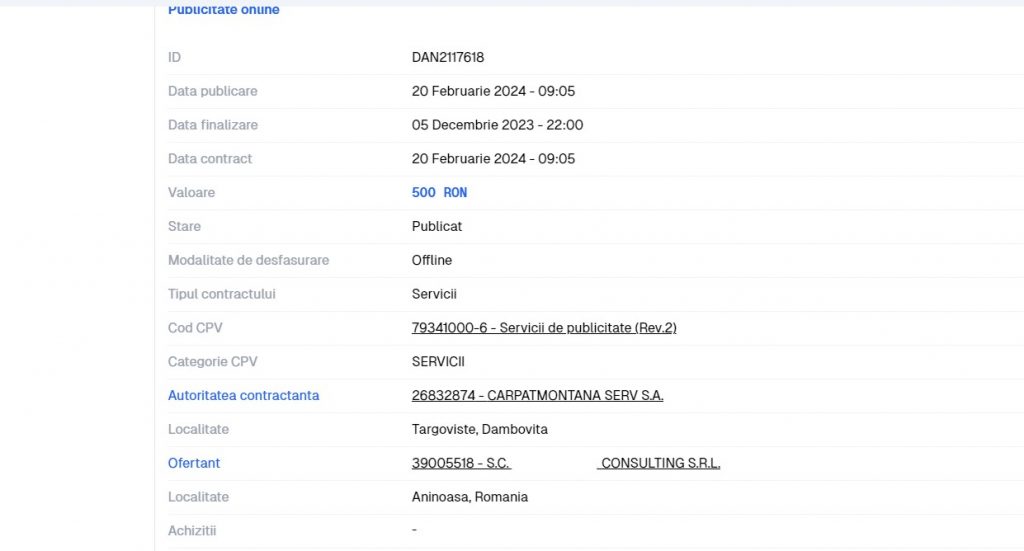The image size is (1024, 551).
Task: Click the blue Ofertant label
Action: point(194,464)
